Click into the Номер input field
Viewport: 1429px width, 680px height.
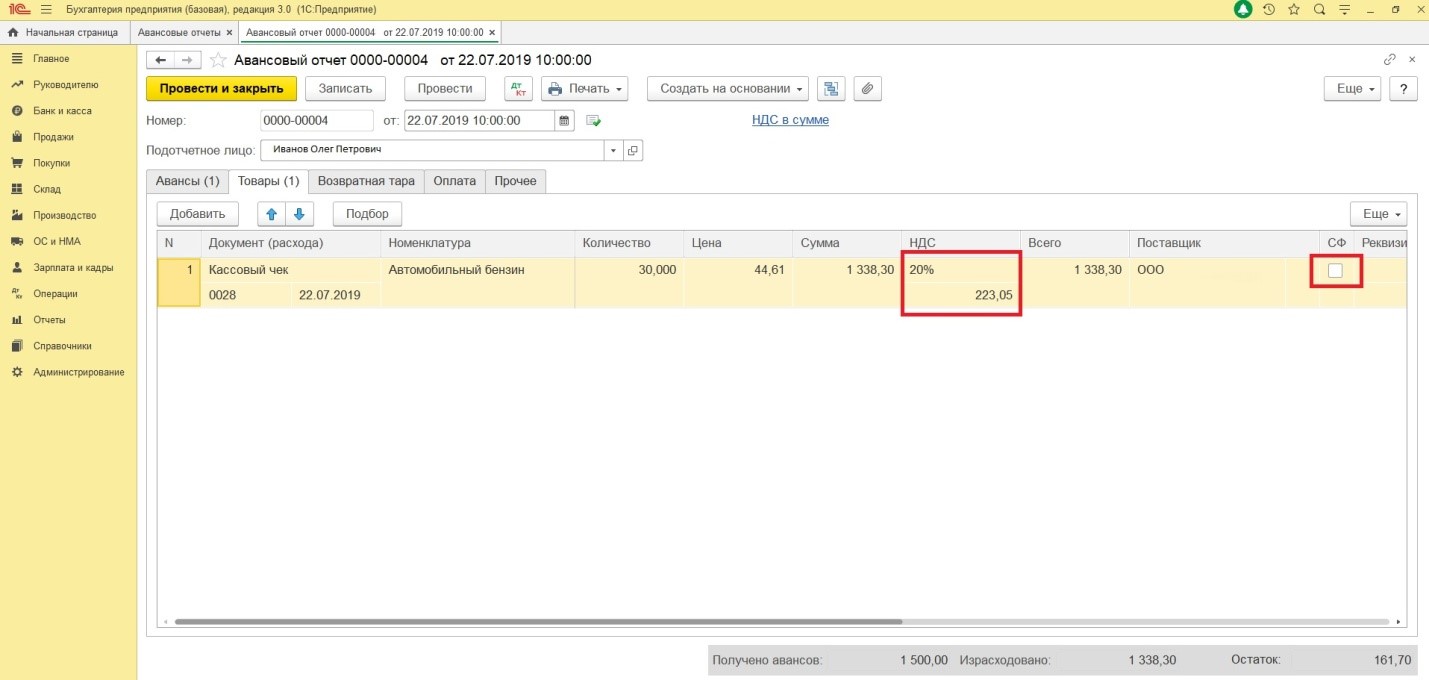coord(316,121)
